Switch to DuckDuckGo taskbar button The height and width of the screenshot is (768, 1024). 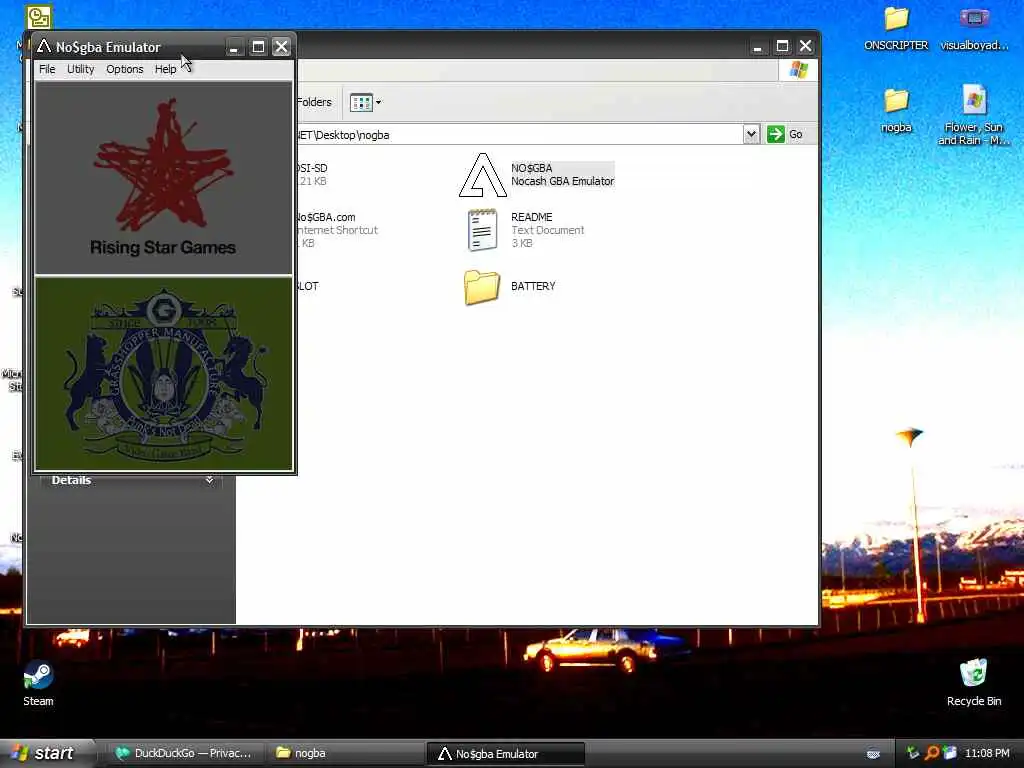point(185,754)
